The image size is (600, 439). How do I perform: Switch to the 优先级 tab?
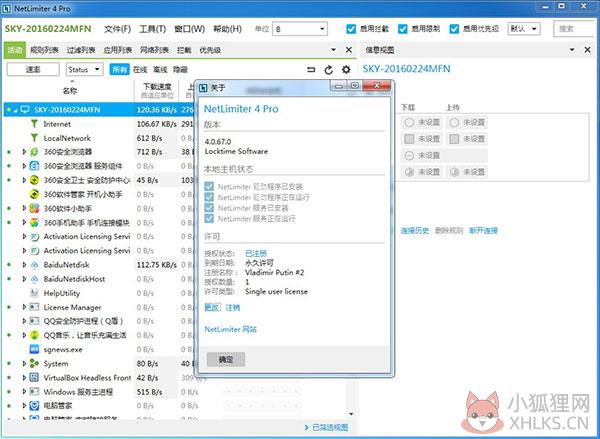210,50
